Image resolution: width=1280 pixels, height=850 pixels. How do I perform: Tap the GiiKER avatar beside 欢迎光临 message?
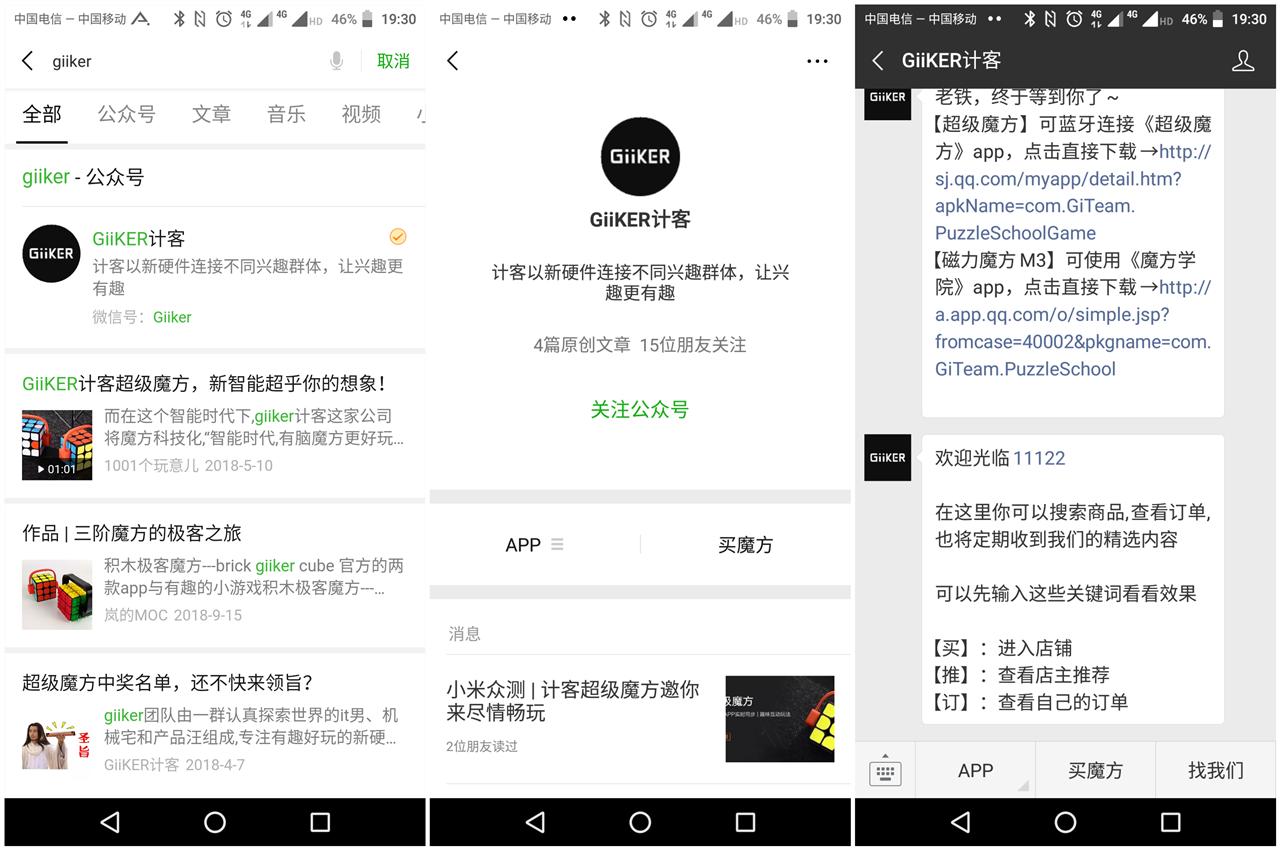click(x=888, y=458)
